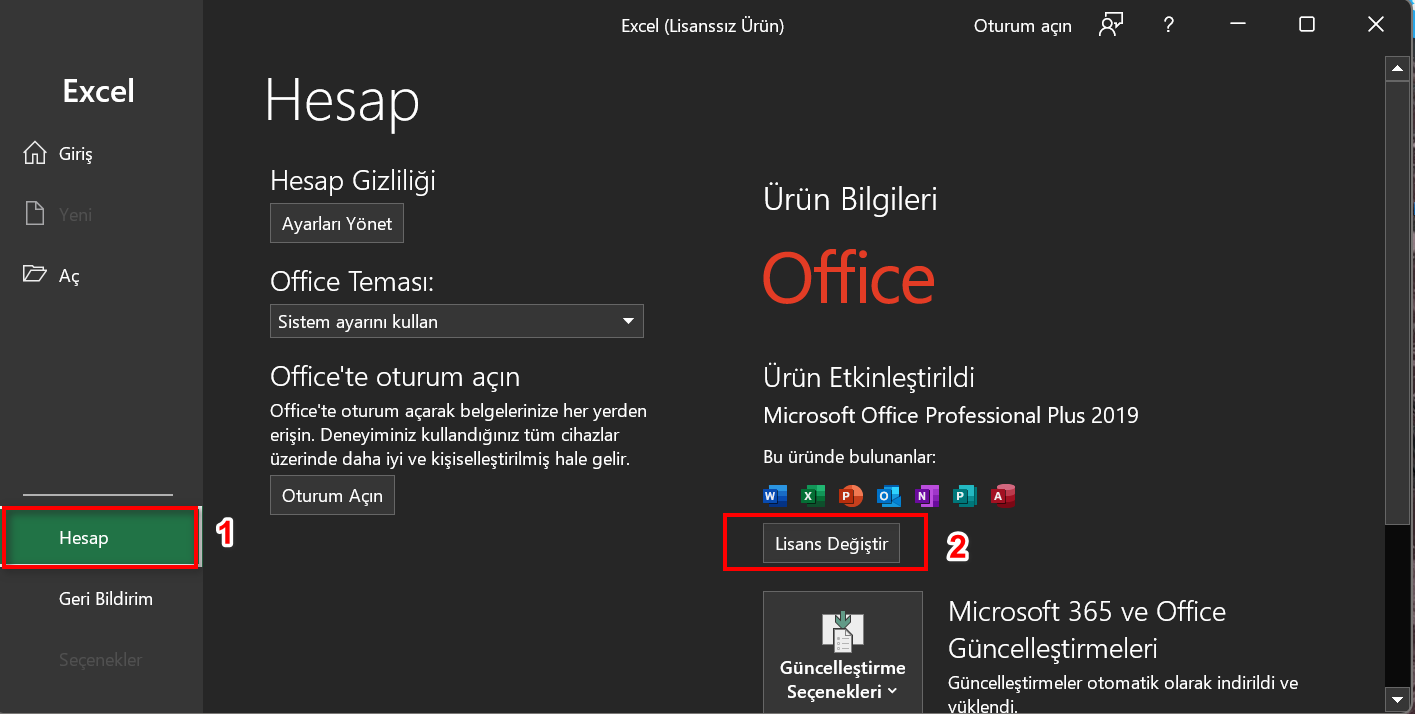Click the Excel app icon under product info
This screenshot has height=714, width=1415.
pyautogui.click(x=813, y=495)
